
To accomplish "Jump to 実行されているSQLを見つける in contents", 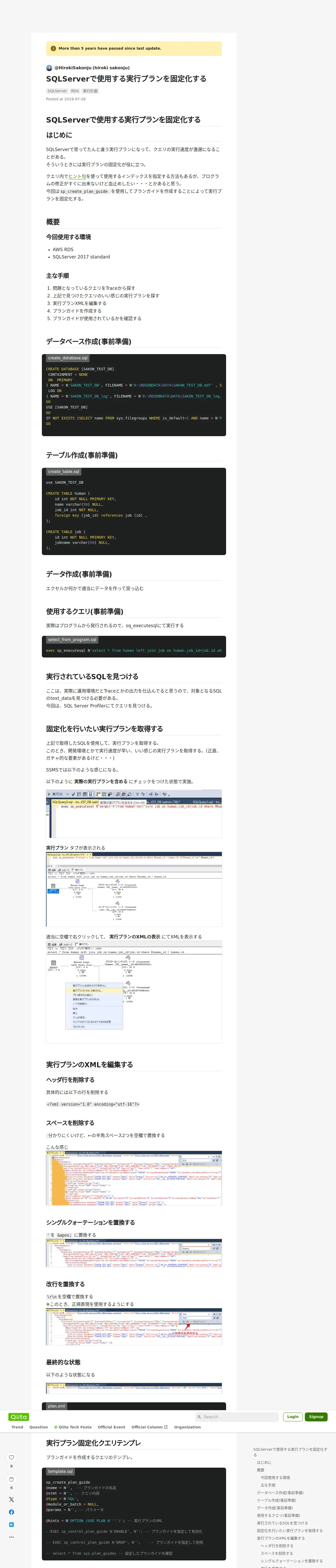I will pos(282,1523).
